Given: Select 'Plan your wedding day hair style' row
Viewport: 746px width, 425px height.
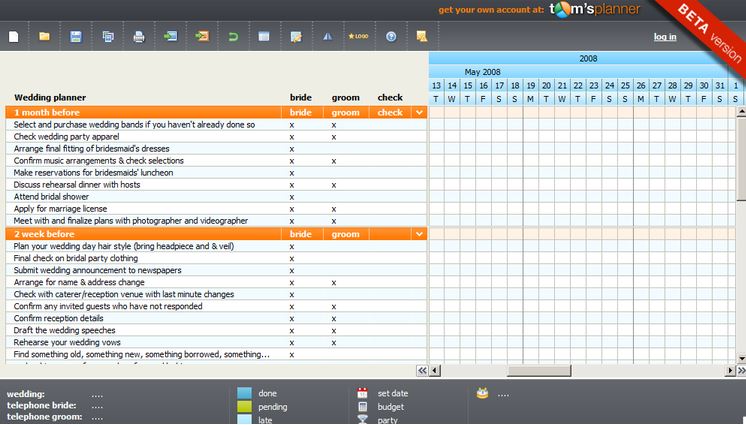Looking at the screenshot, I should [x=216, y=246].
